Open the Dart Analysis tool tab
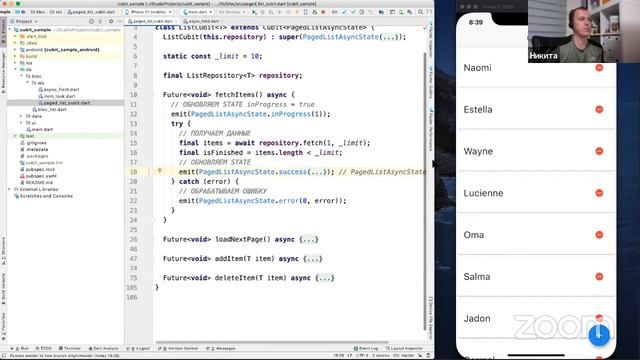The image size is (640, 360). (103, 348)
